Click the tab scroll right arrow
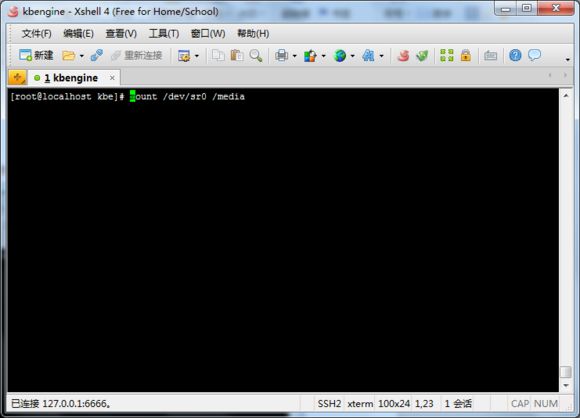This screenshot has width=580, height=418. [x=565, y=75]
